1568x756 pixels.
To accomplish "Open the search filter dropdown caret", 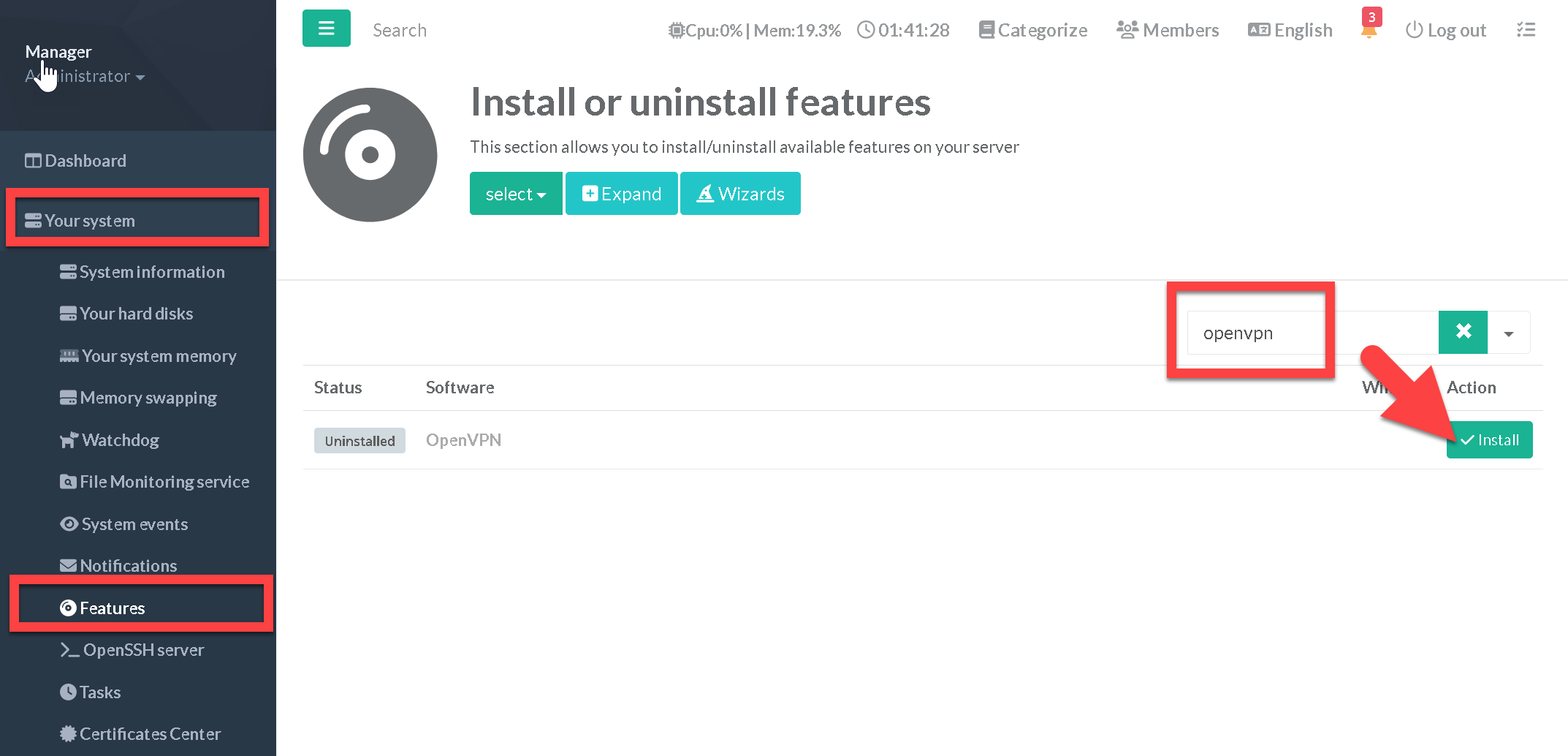I will [1509, 333].
